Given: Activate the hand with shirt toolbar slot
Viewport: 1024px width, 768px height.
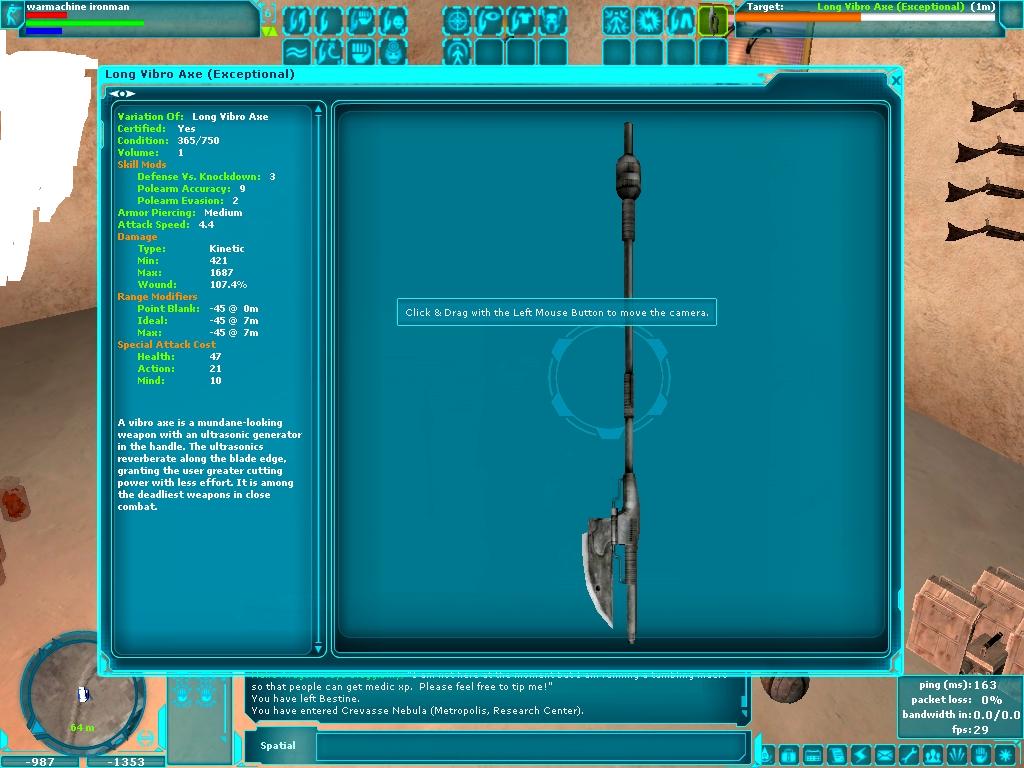Looking at the screenshot, I should [x=520, y=21].
